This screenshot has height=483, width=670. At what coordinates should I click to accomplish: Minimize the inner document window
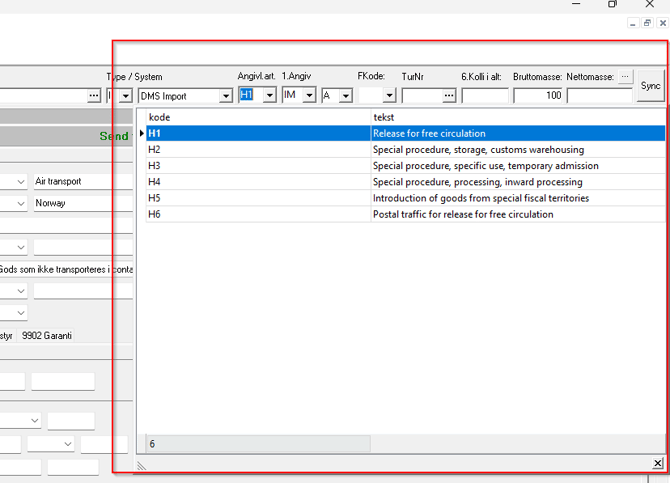[x=633, y=23]
